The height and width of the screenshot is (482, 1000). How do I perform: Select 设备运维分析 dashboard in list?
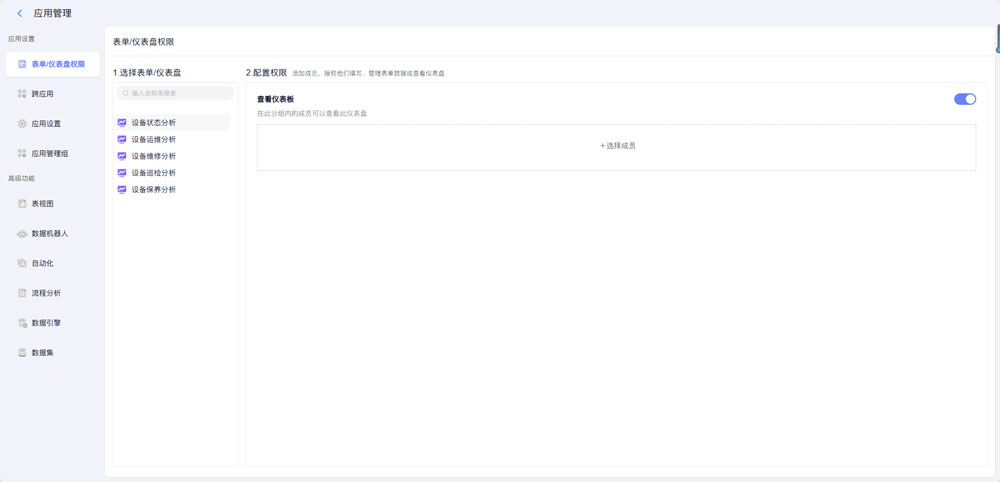[x=153, y=140]
